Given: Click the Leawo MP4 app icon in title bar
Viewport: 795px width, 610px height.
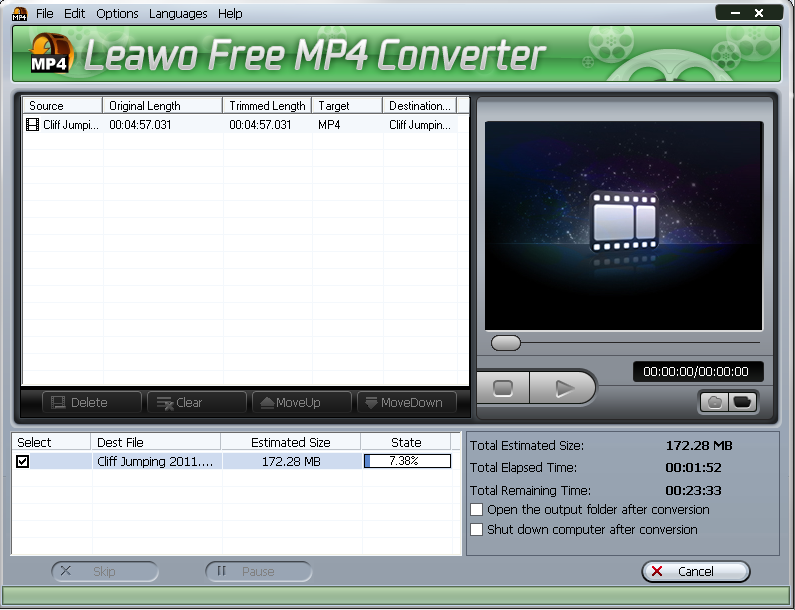Looking at the screenshot, I should click(x=19, y=14).
